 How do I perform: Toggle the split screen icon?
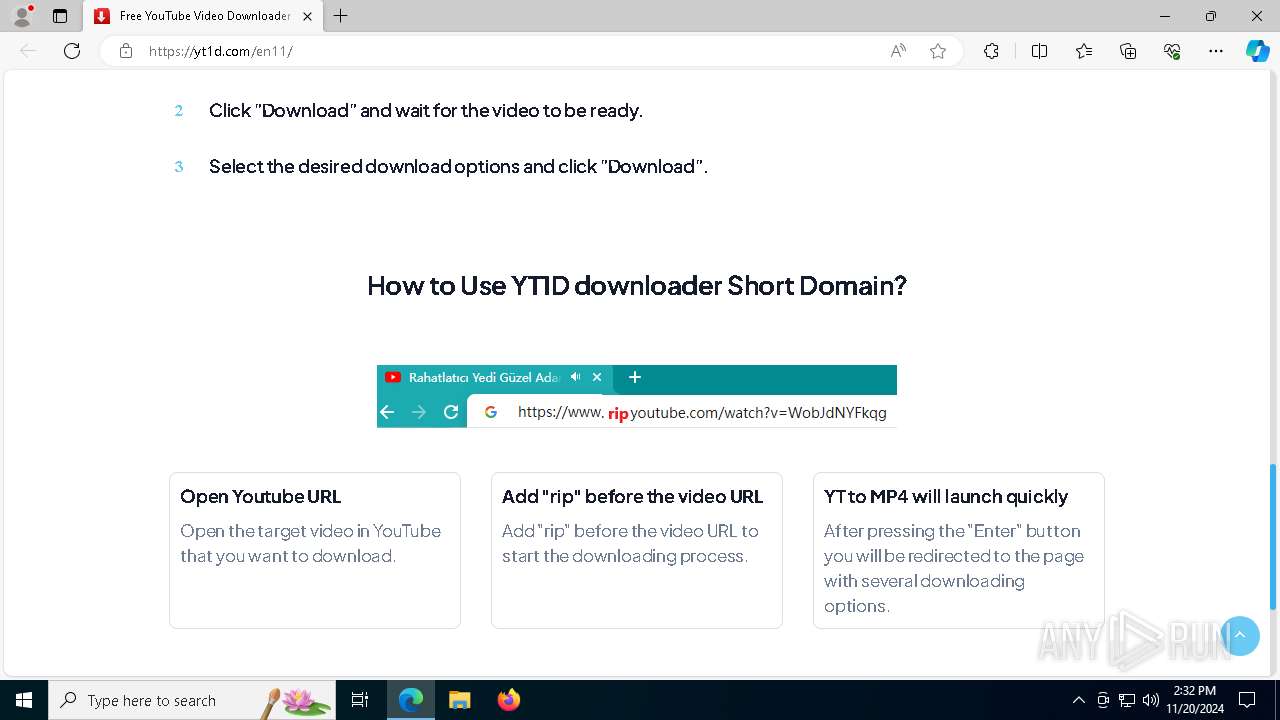click(x=1039, y=51)
